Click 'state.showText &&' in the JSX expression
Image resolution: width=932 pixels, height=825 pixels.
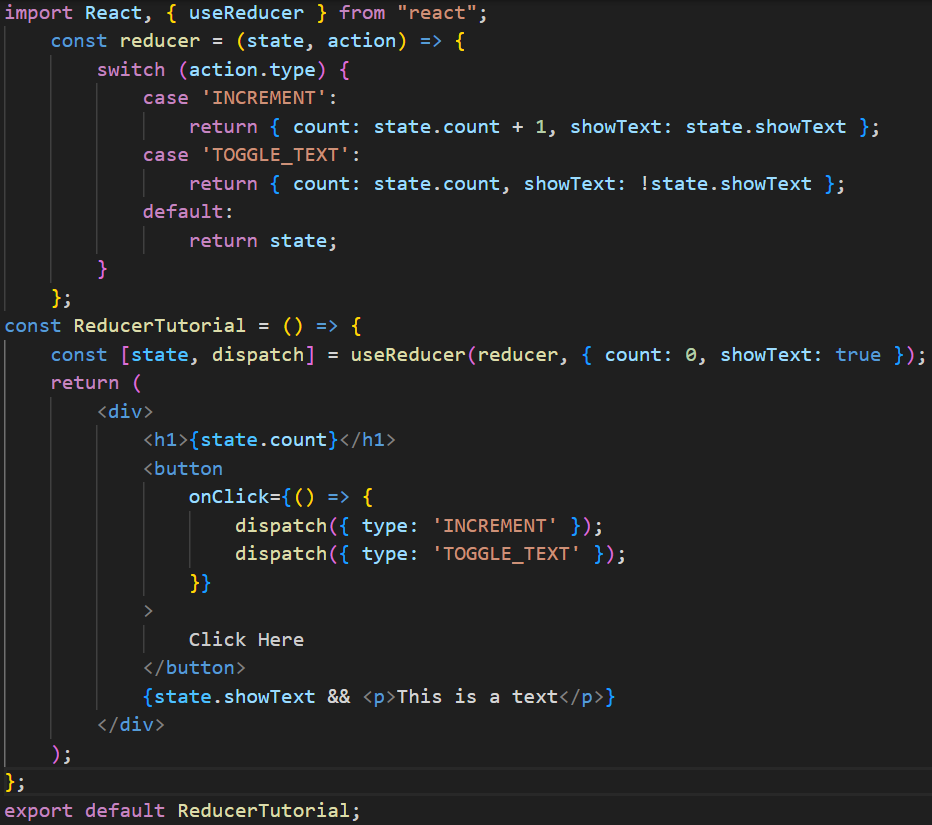pos(252,697)
